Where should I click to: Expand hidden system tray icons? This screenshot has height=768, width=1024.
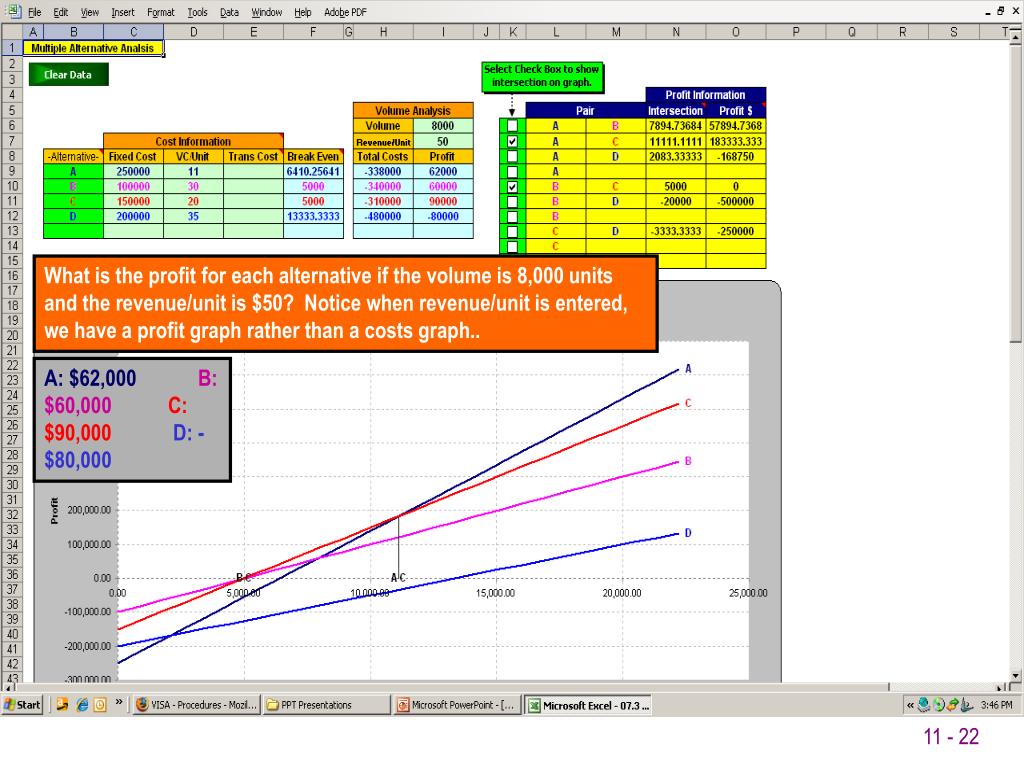pyautogui.click(x=910, y=705)
